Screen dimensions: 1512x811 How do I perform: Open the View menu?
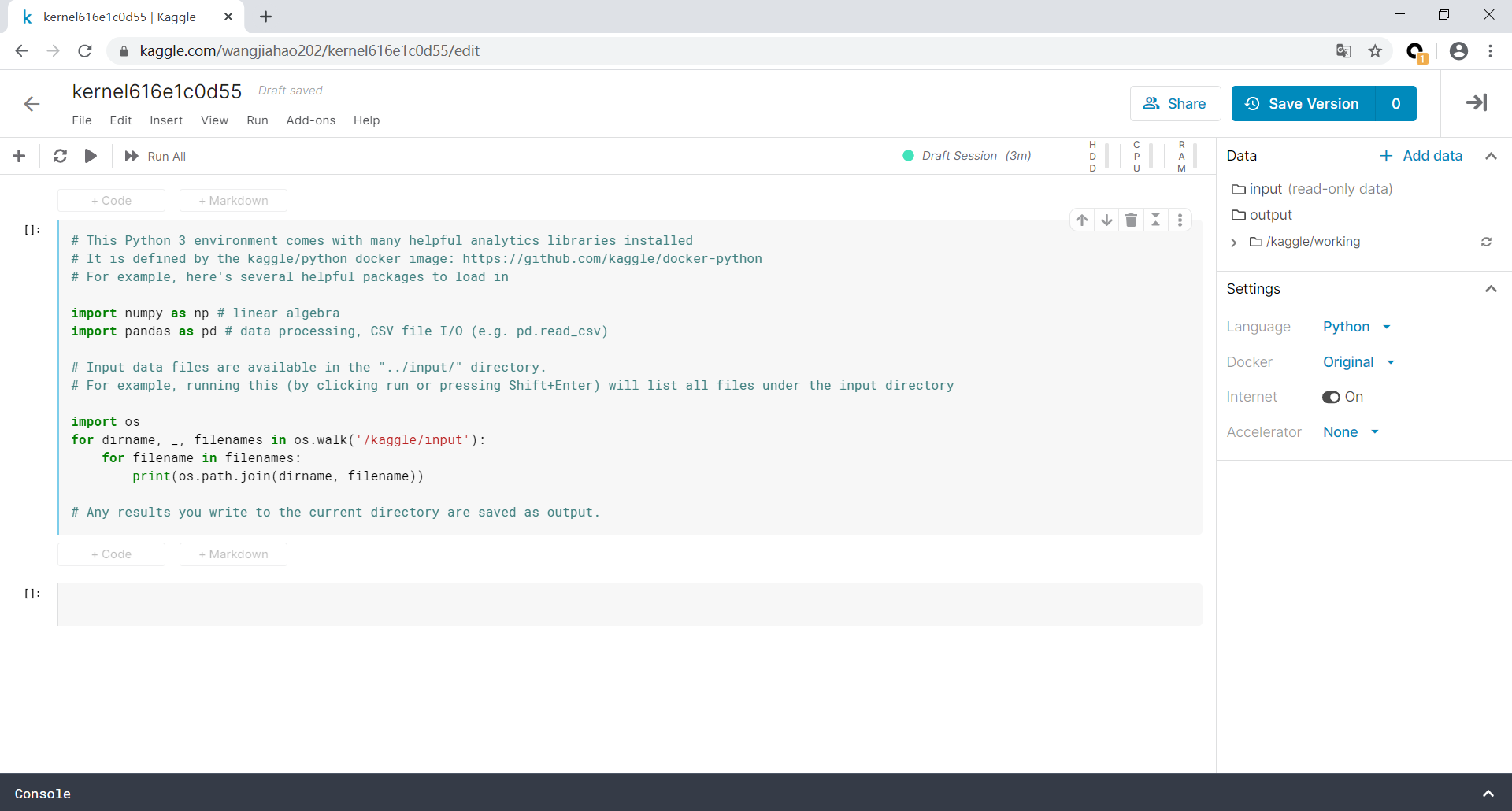(x=214, y=120)
